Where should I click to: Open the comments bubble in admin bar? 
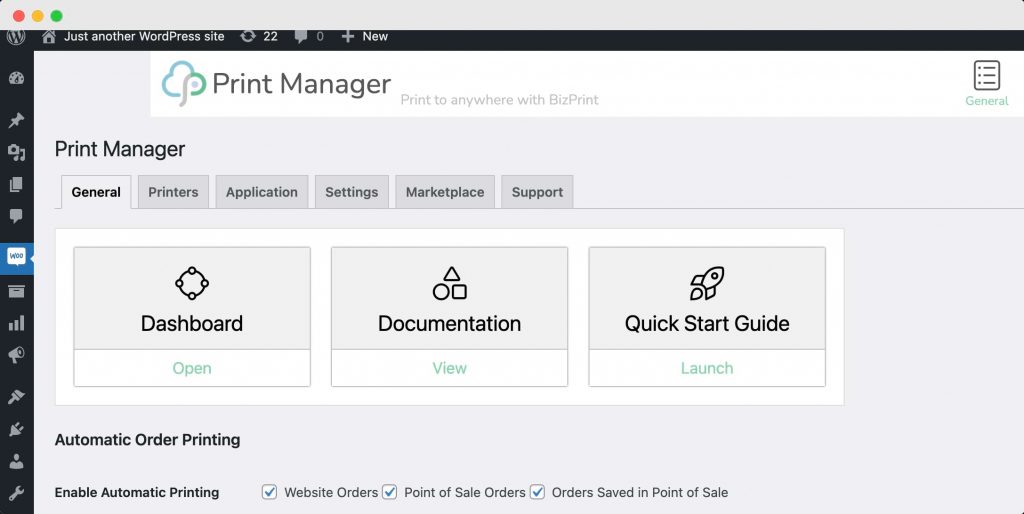(x=300, y=37)
